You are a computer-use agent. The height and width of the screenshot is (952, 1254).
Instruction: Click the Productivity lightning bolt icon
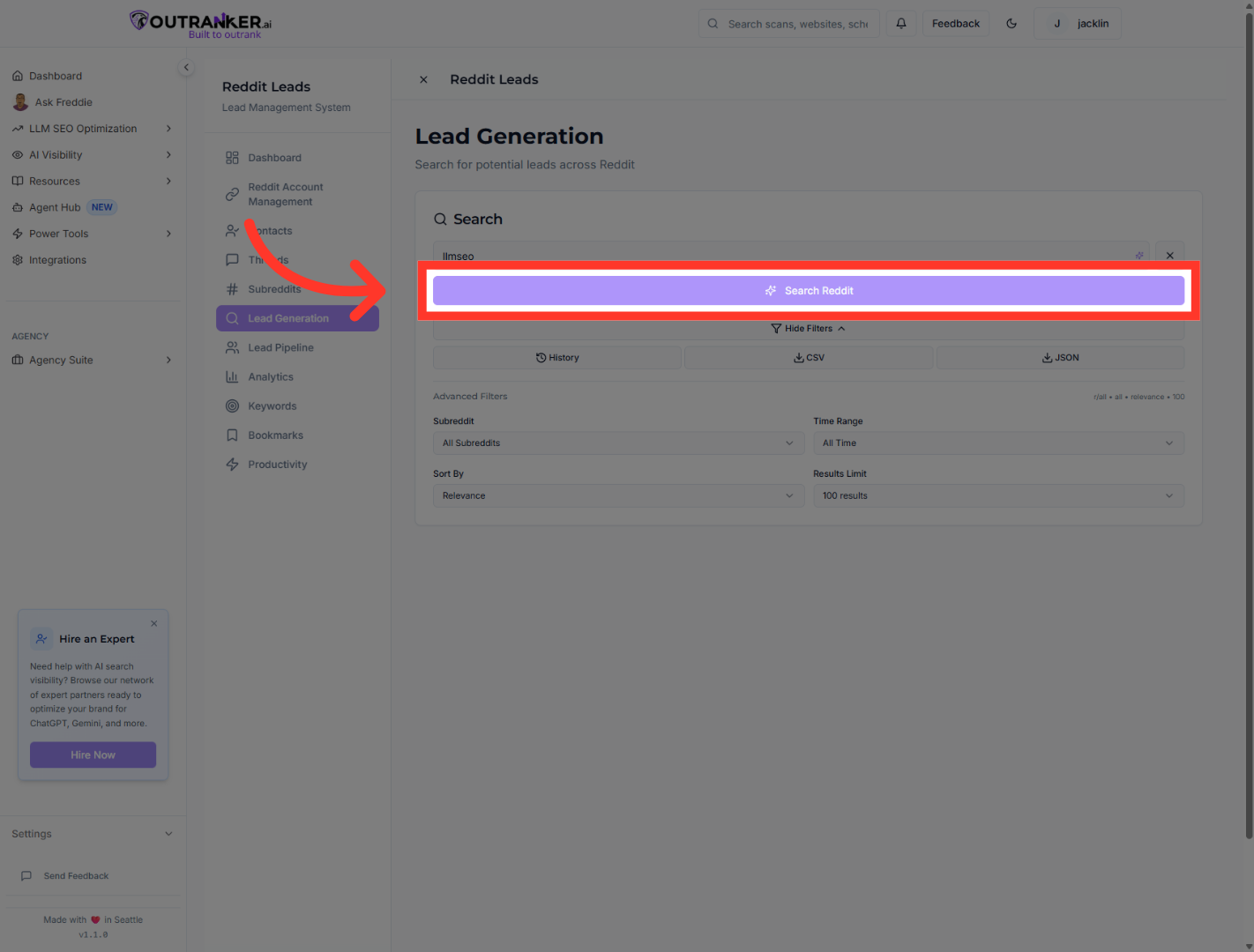tap(232, 464)
